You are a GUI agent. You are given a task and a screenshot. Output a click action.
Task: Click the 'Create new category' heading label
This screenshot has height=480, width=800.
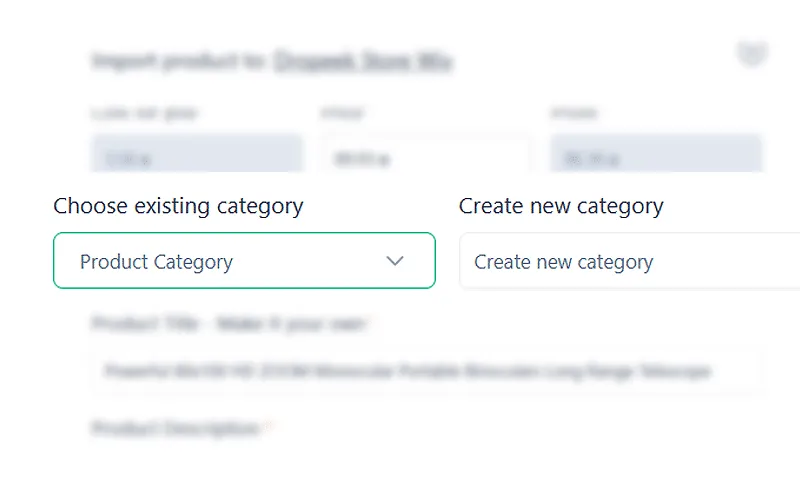pyautogui.click(x=561, y=206)
